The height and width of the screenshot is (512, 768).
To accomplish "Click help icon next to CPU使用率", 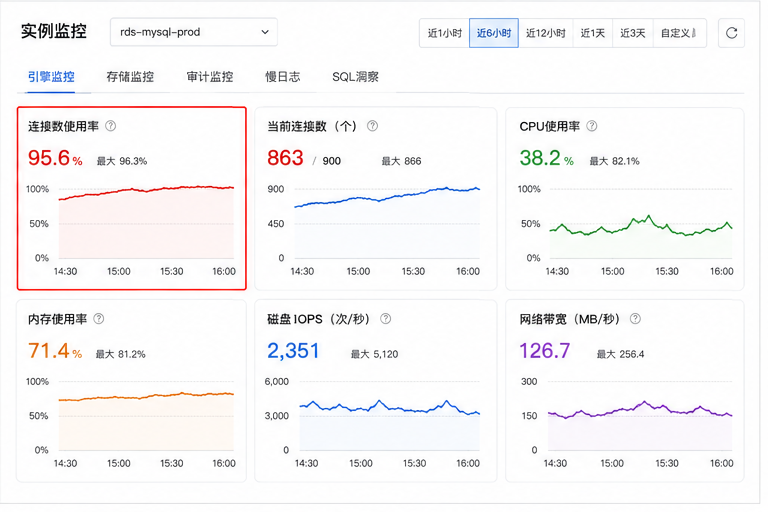I will [x=592, y=126].
